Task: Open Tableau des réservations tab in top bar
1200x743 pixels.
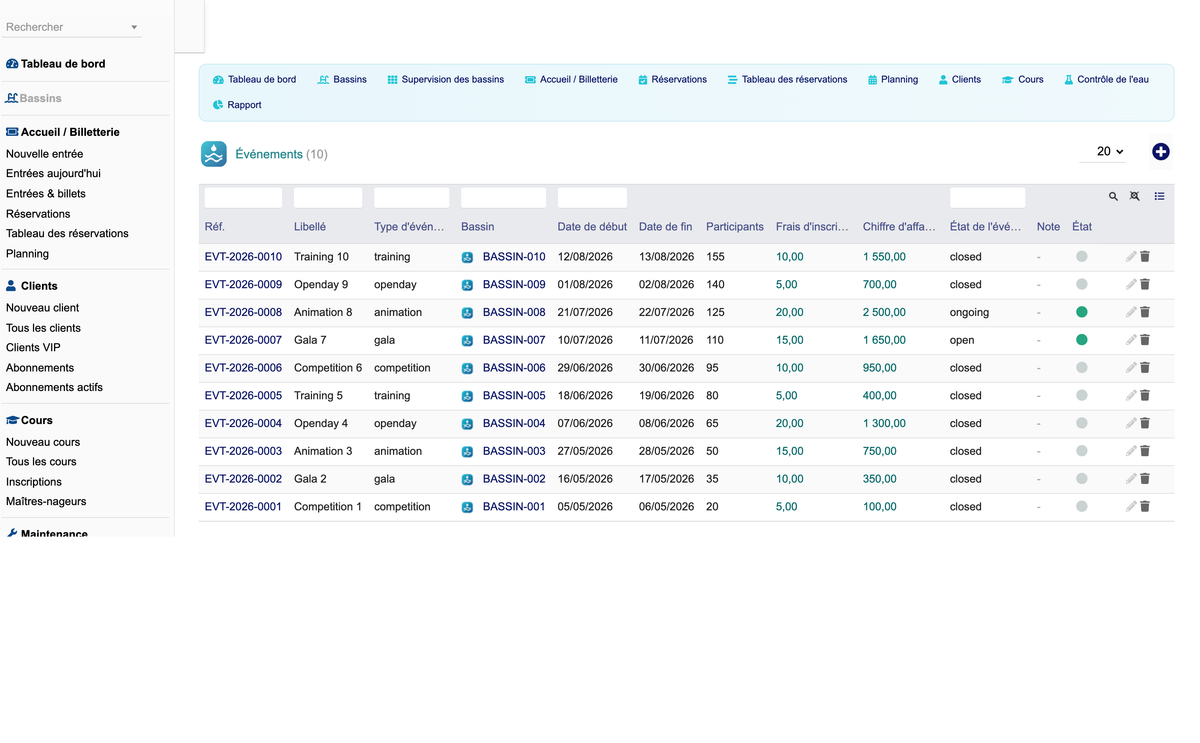Action: click(787, 80)
